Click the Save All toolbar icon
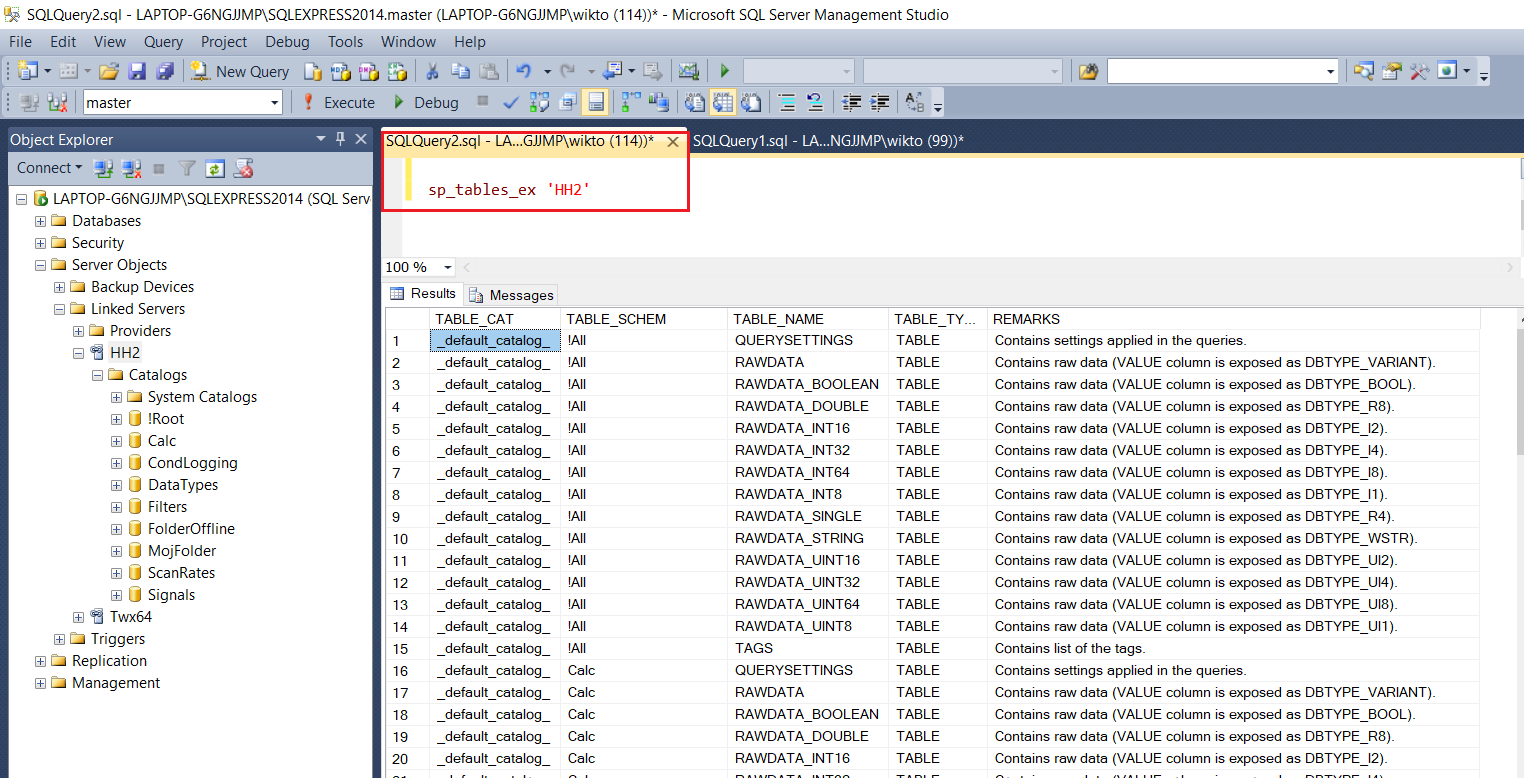This screenshot has height=778, width=1524. pyautogui.click(x=164, y=71)
